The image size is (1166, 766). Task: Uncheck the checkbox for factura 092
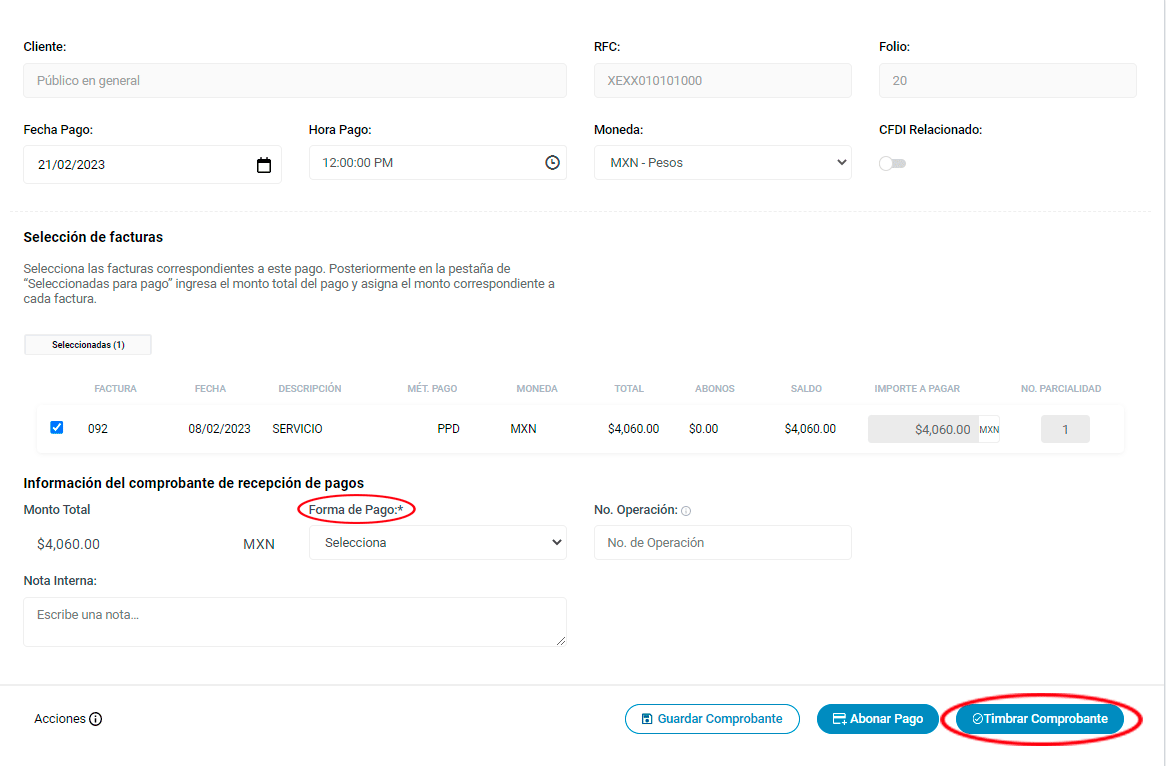(x=57, y=428)
